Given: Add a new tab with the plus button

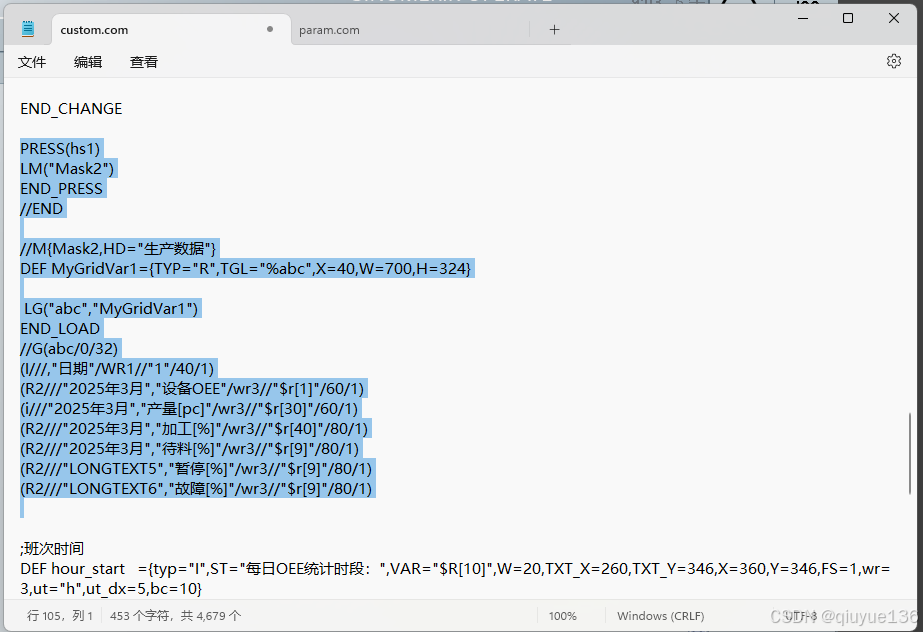Looking at the screenshot, I should tap(555, 29).
